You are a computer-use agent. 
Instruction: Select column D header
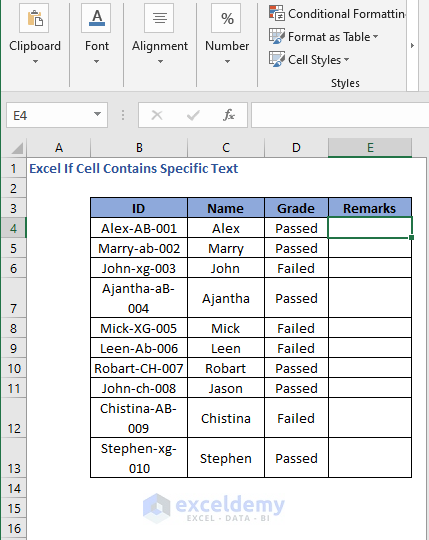click(296, 148)
